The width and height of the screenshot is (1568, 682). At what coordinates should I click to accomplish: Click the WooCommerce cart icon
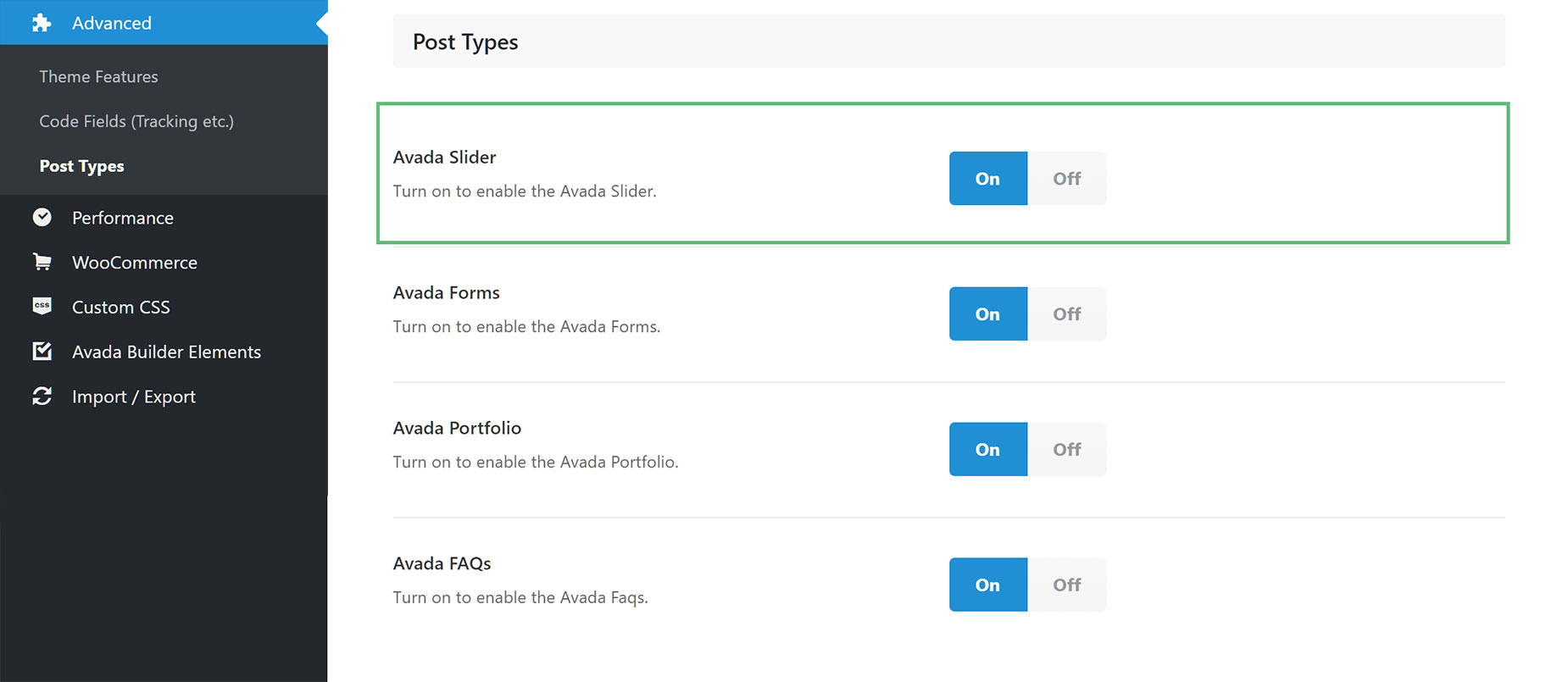(42, 262)
